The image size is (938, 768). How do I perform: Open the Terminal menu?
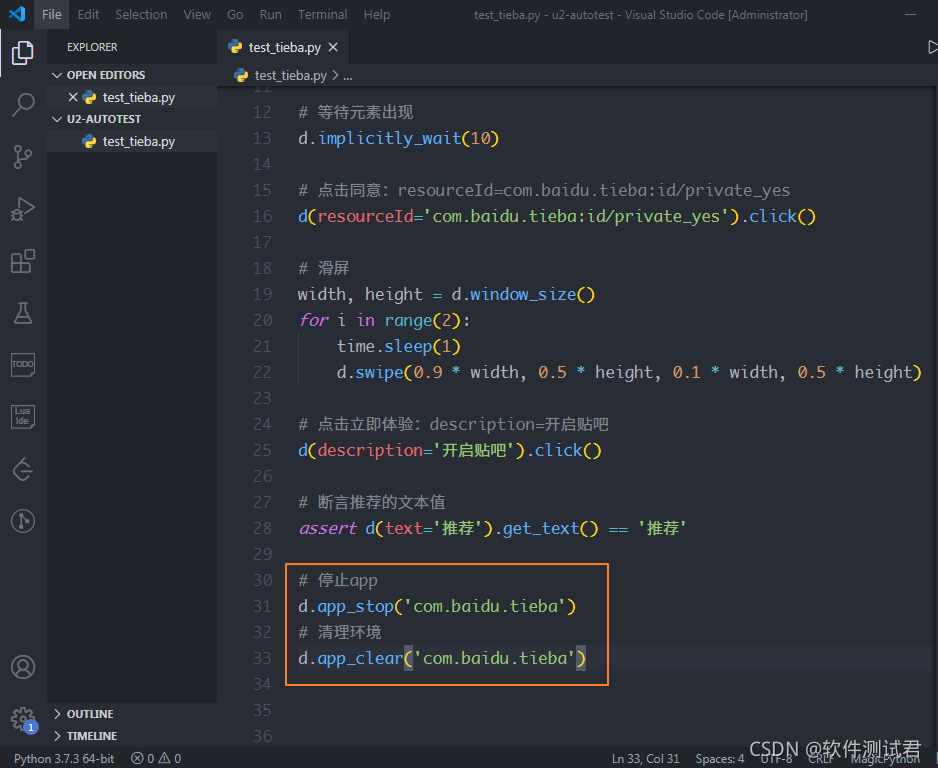click(x=322, y=14)
